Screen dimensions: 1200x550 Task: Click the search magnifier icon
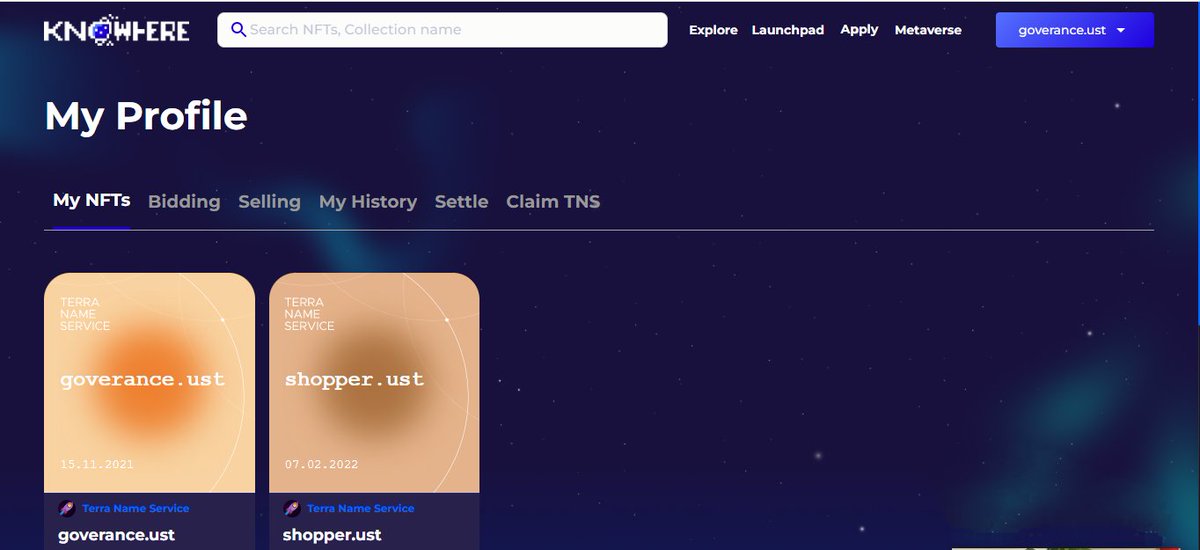point(238,30)
